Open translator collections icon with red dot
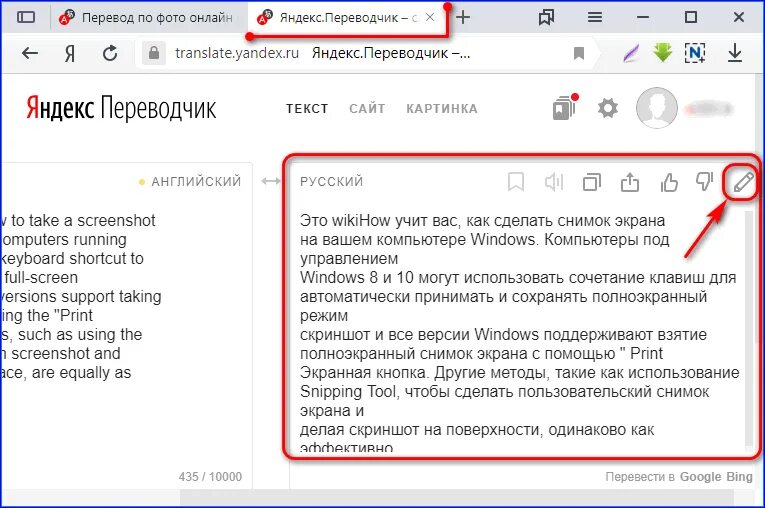765x508 pixels. click(x=565, y=107)
